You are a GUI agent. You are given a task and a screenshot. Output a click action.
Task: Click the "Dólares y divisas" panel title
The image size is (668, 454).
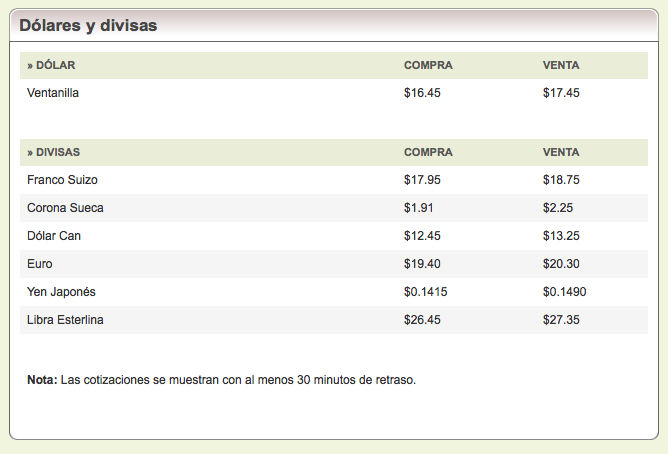88,26
